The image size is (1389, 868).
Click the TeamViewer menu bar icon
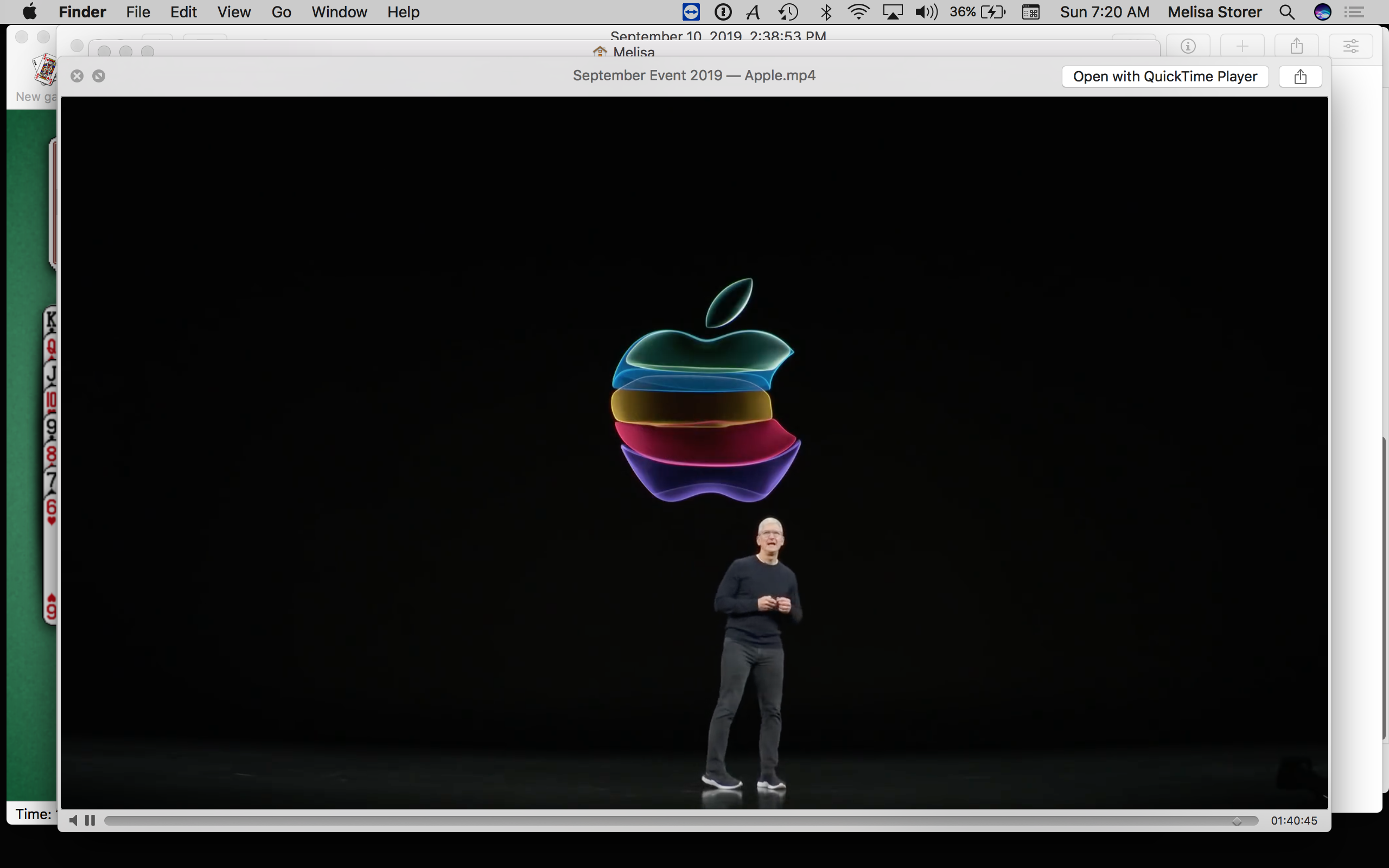[691, 12]
